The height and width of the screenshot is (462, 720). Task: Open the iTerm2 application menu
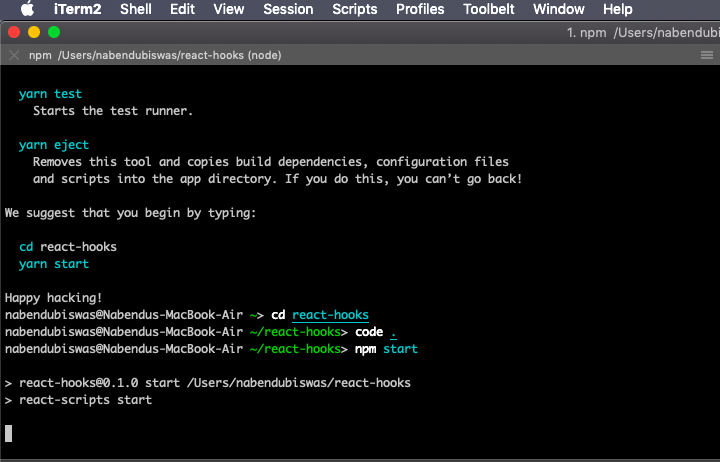coord(78,9)
